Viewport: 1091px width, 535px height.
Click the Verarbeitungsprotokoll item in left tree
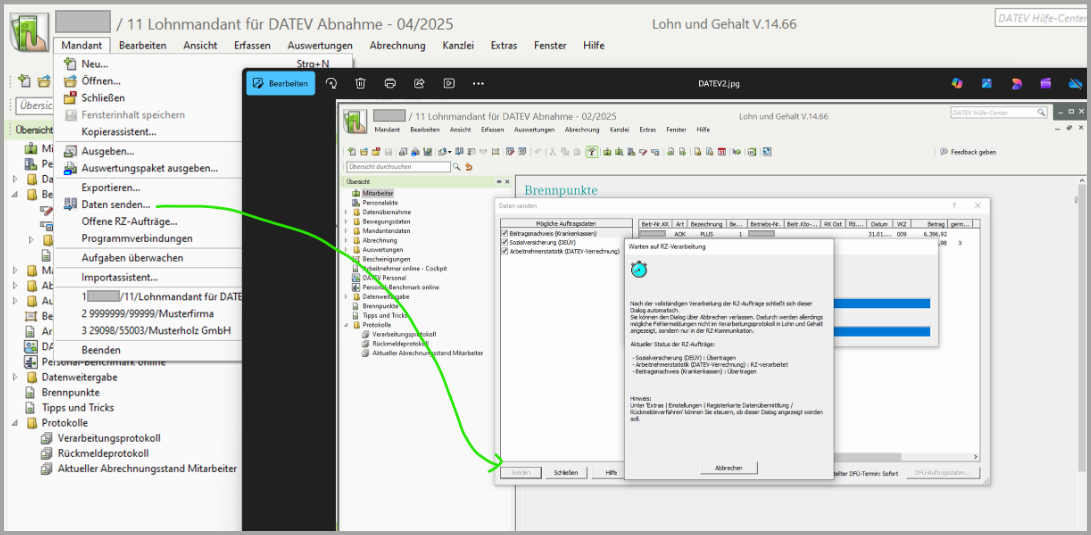click(x=108, y=438)
